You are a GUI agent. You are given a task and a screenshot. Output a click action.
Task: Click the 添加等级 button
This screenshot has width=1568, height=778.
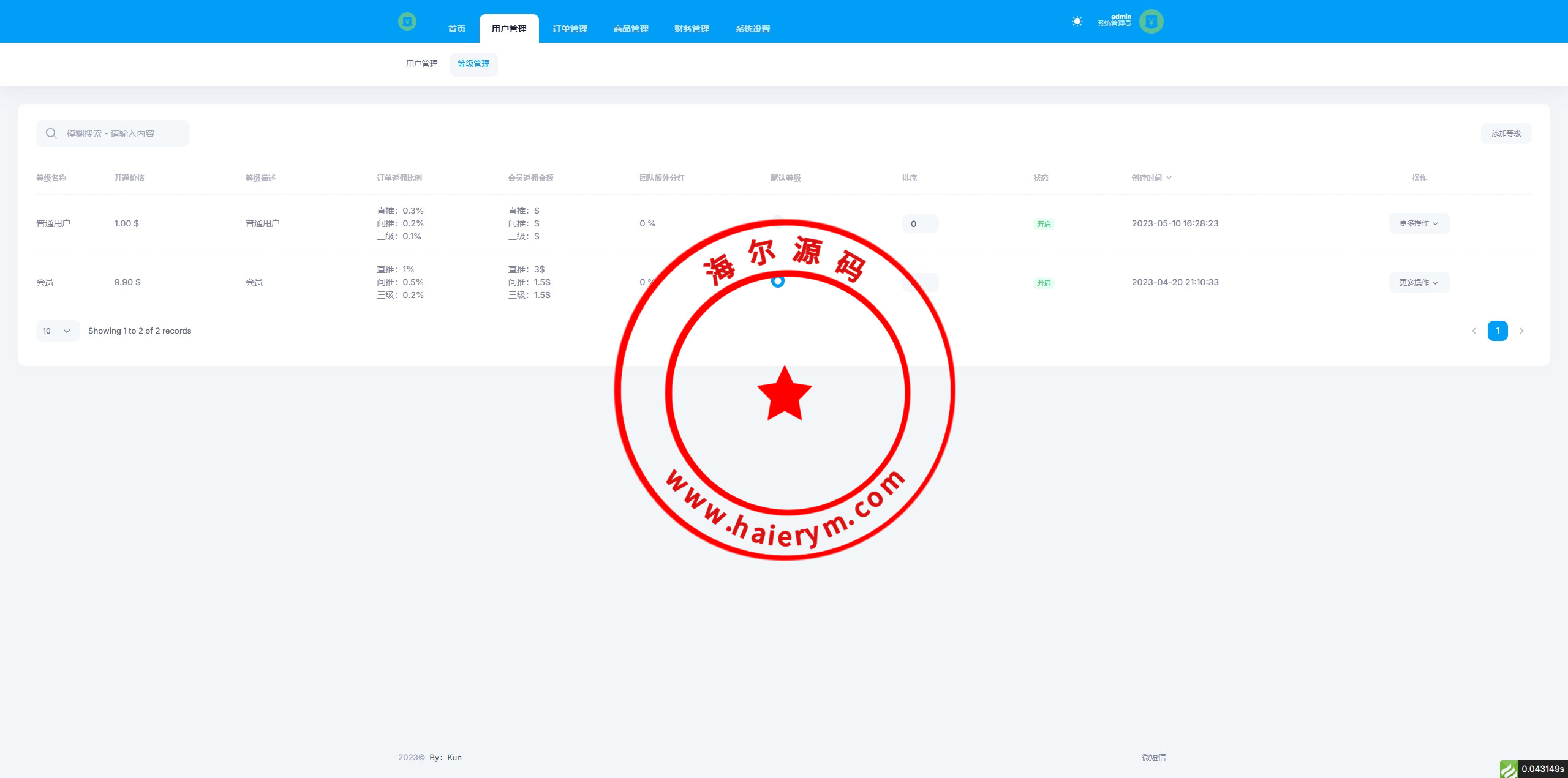point(1506,133)
